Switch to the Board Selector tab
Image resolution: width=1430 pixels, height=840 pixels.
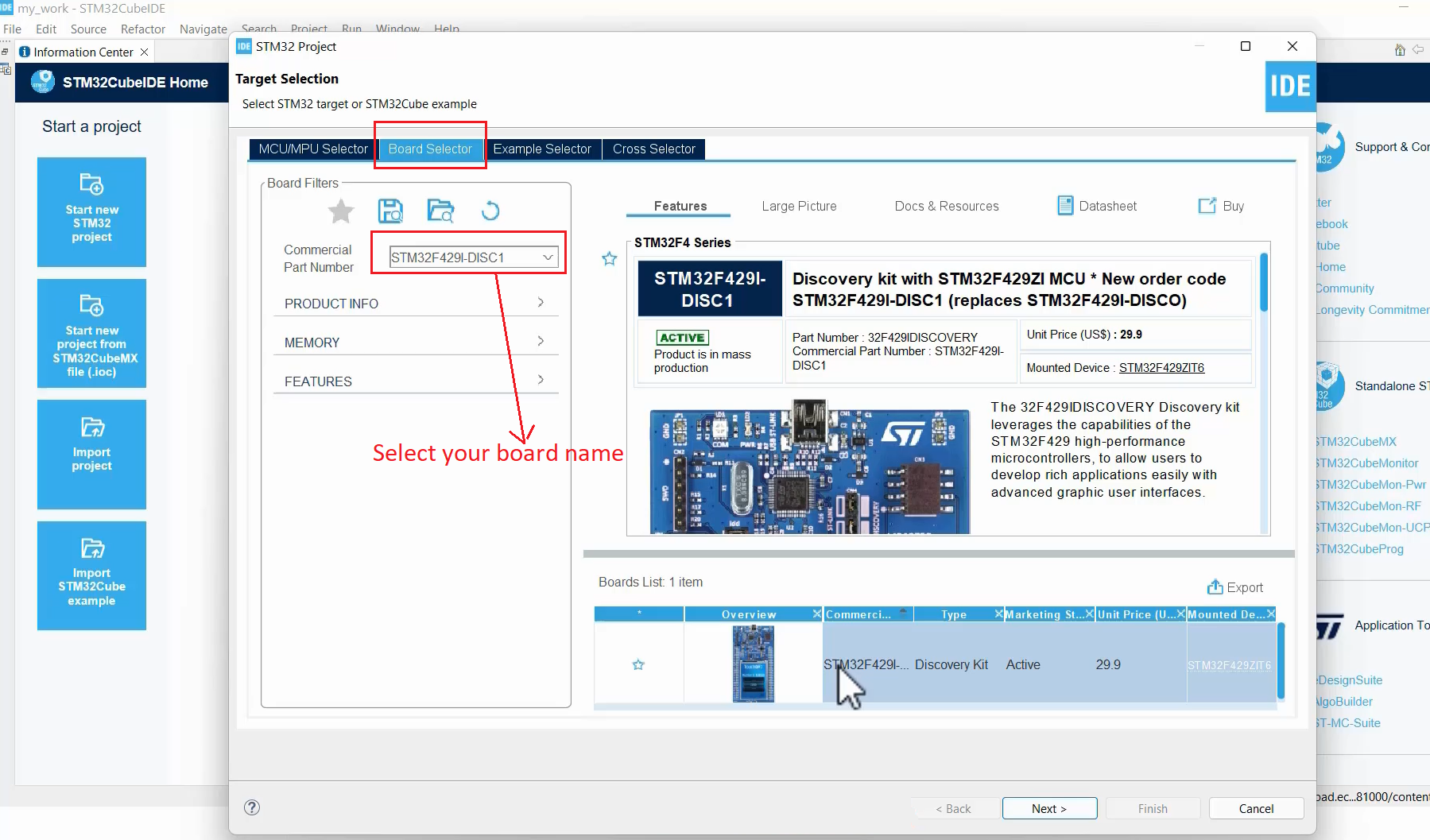tap(430, 149)
